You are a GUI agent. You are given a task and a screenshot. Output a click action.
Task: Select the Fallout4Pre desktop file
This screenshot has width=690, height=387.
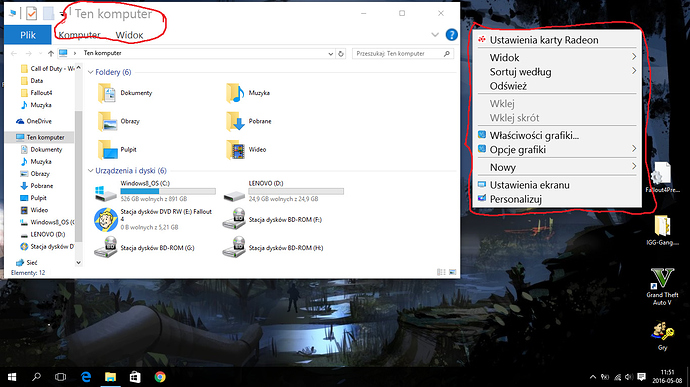(x=662, y=177)
